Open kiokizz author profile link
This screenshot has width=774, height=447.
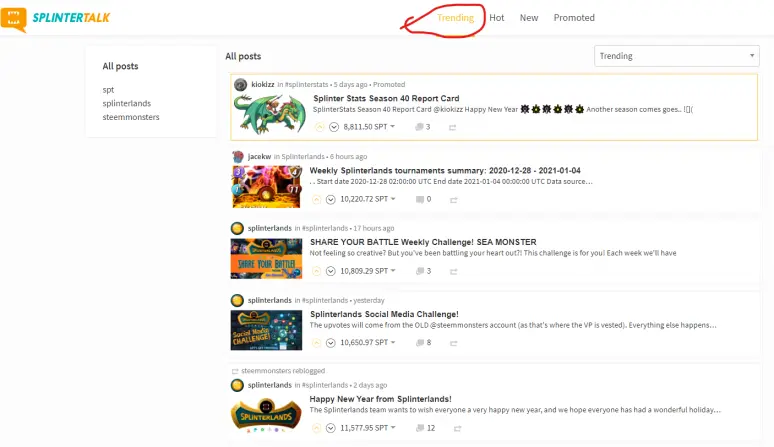[263, 84]
